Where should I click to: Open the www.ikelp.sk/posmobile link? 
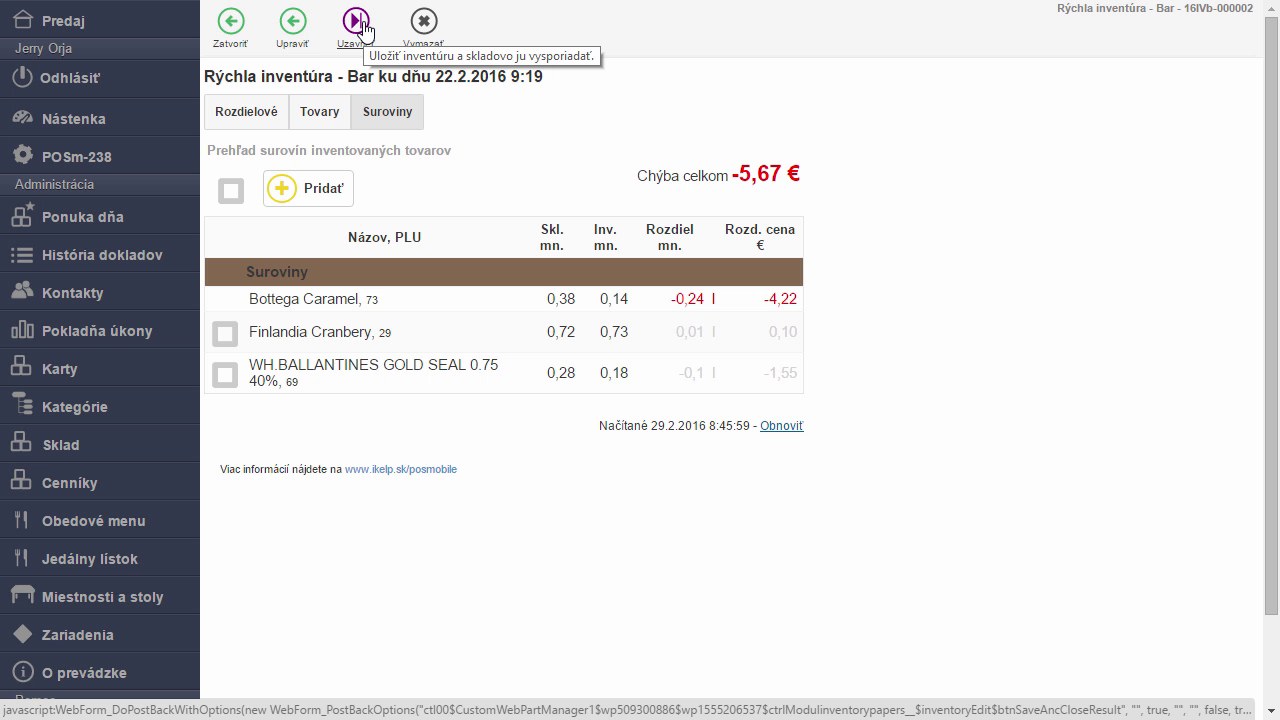click(401, 469)
